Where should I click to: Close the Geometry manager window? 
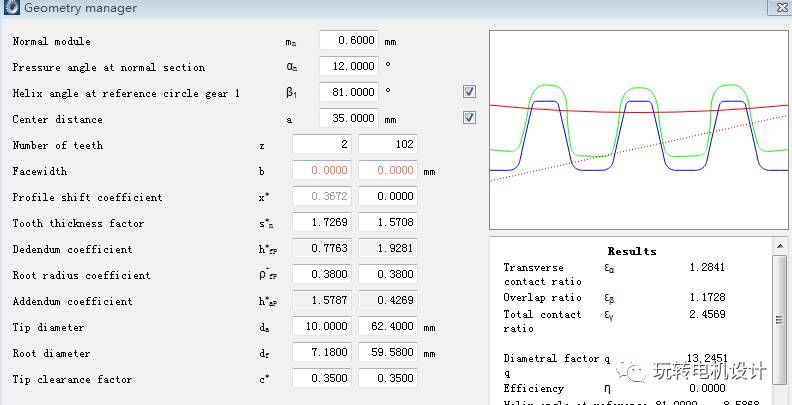780,7
